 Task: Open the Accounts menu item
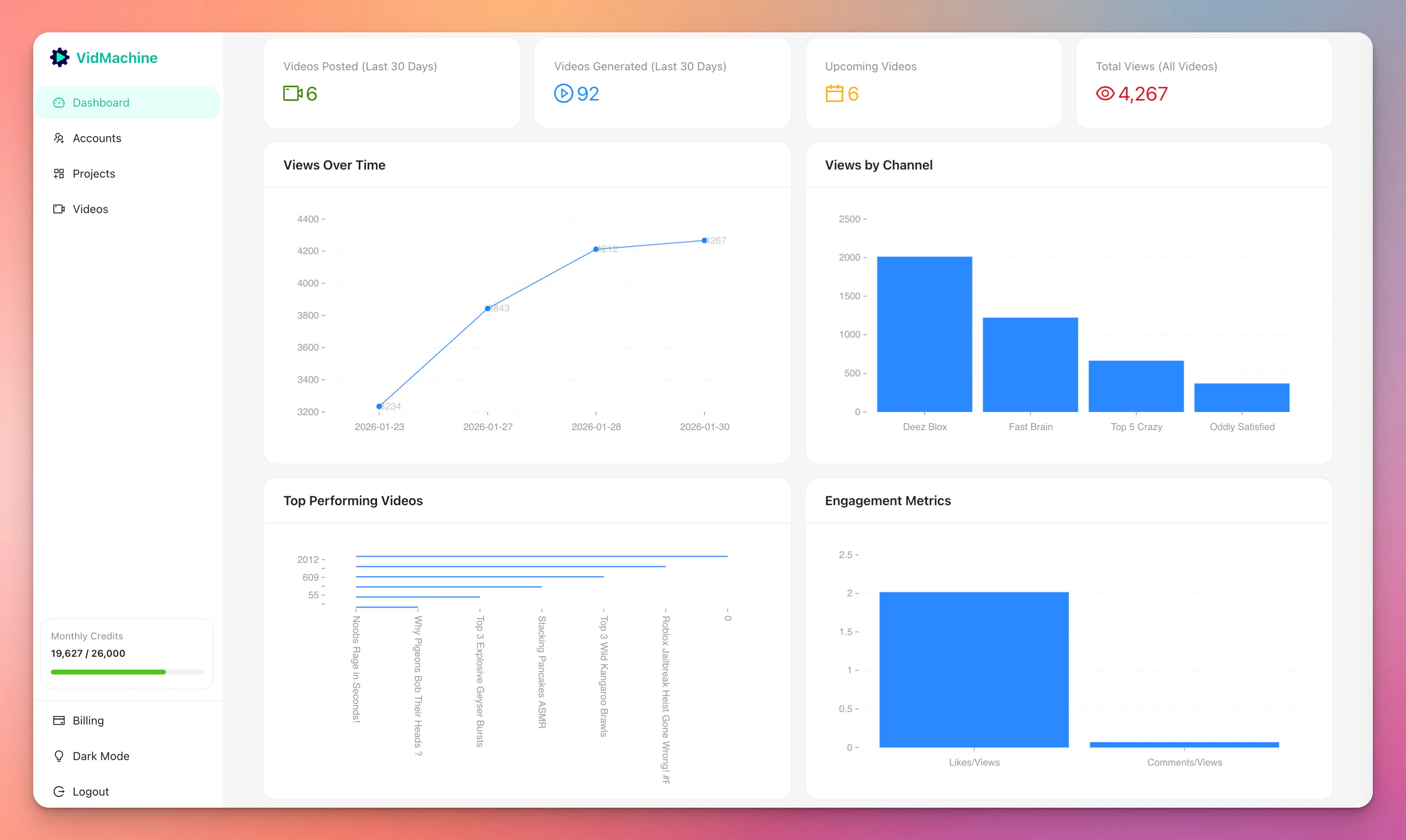click(97, 138)
